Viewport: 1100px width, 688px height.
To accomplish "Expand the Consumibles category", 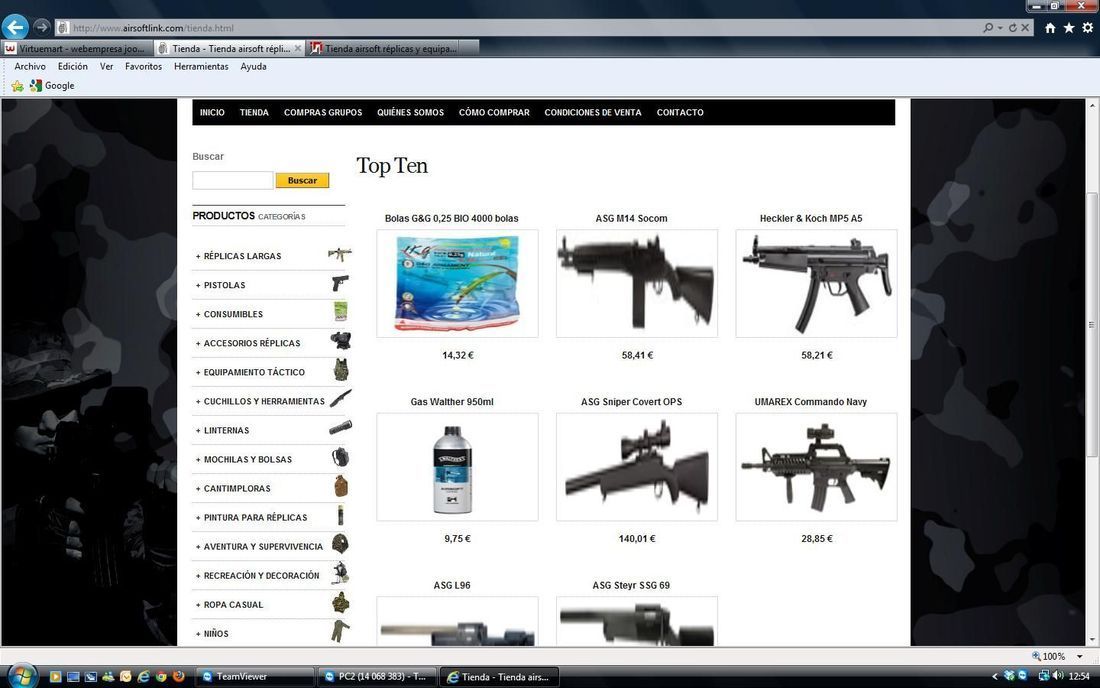I will click(229, 314).
